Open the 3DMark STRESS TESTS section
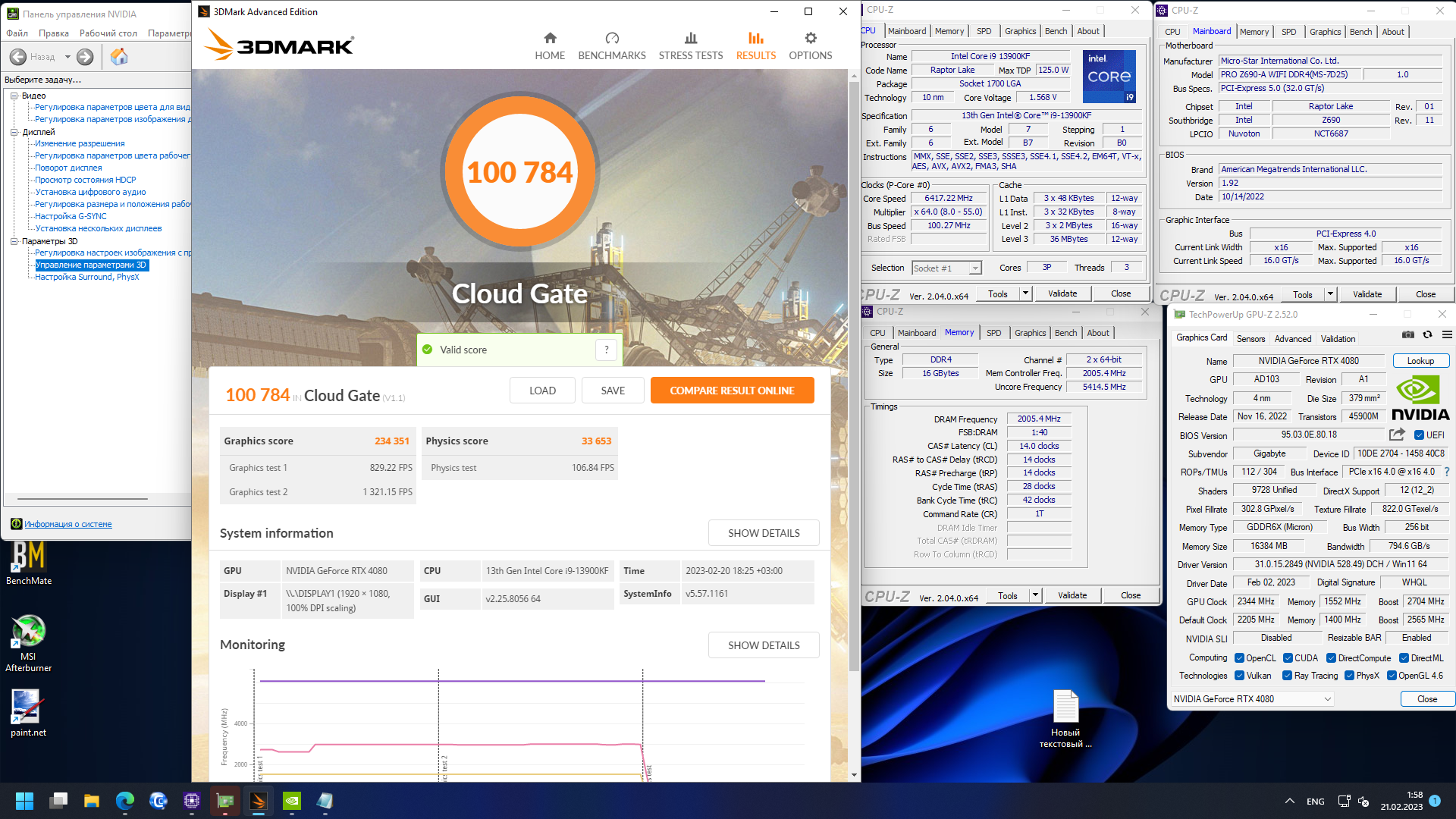This screenshot has height=819, width=1456. [x=690, y=46]
